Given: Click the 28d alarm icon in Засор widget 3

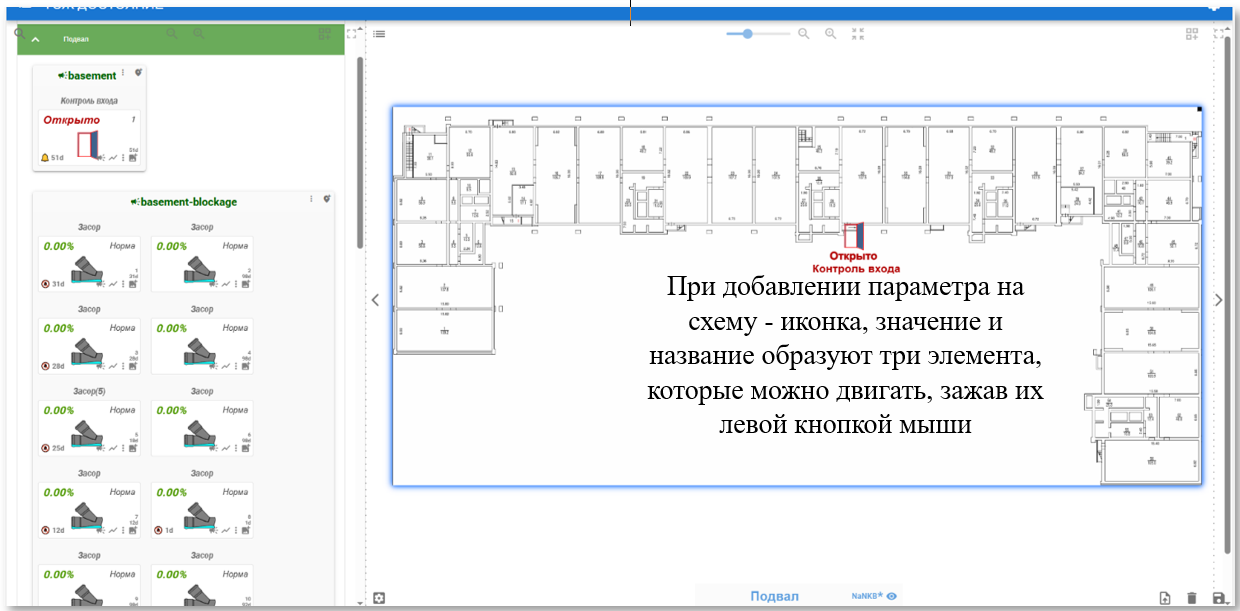Looking at the screenshot, I should coord(45,365).
